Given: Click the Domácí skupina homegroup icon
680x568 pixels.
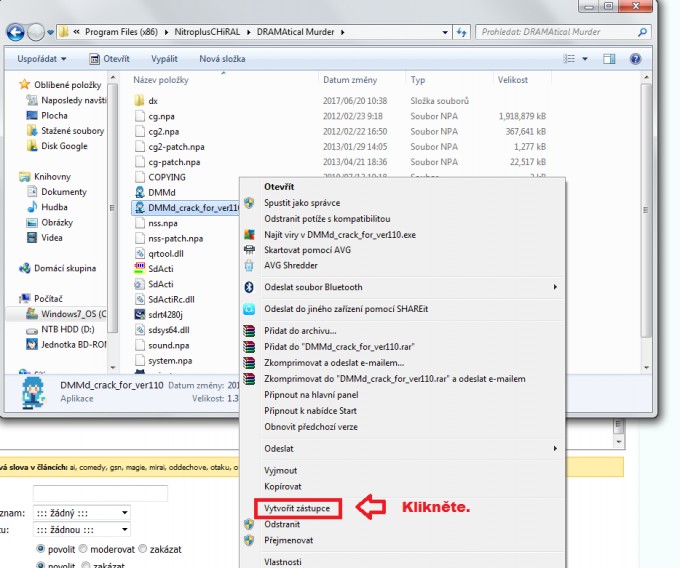Looking at the screenshot, I should click(x=25, y=268).
